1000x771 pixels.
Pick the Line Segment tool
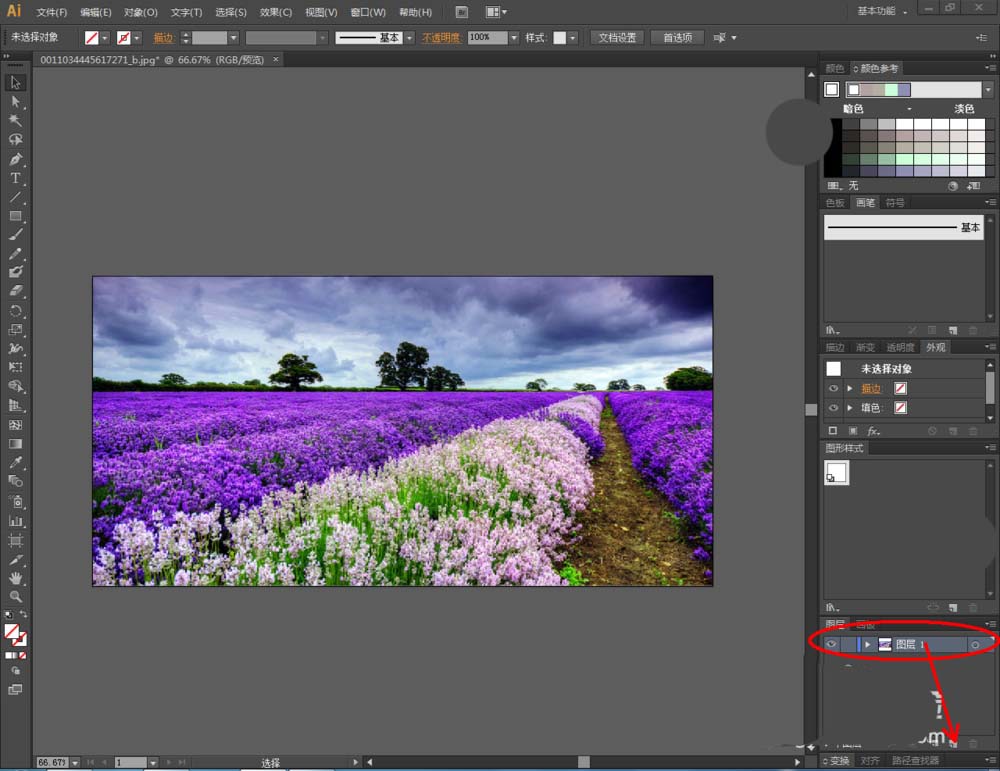coord(15,197)
